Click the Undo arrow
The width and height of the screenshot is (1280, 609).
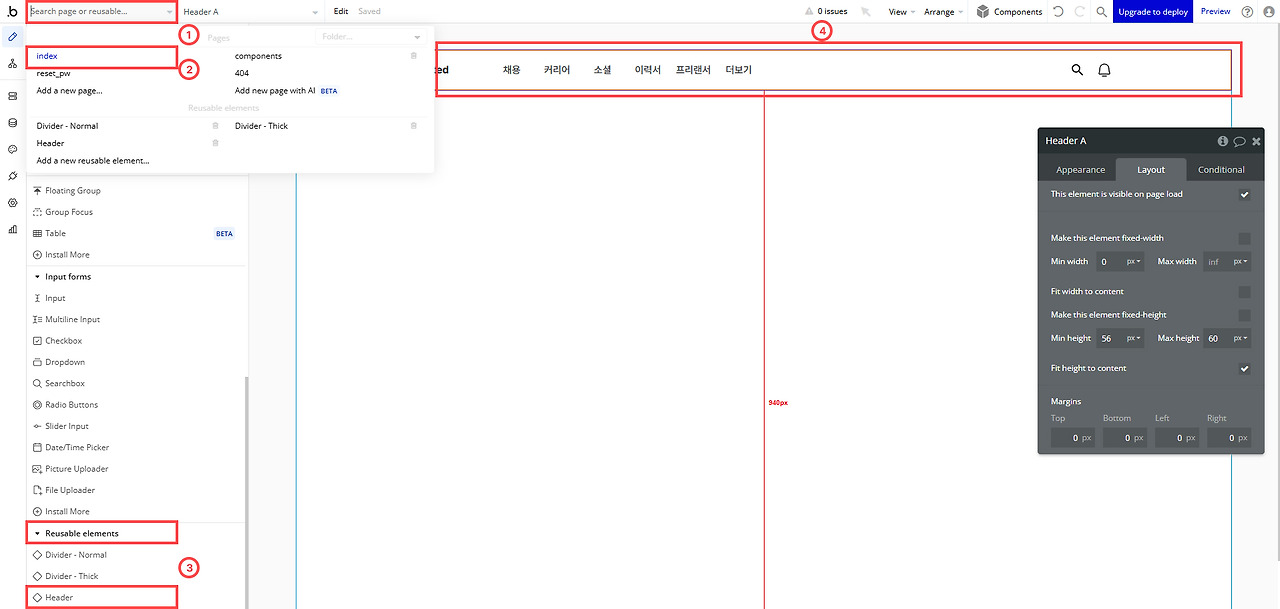click(x=1058, y=12)
